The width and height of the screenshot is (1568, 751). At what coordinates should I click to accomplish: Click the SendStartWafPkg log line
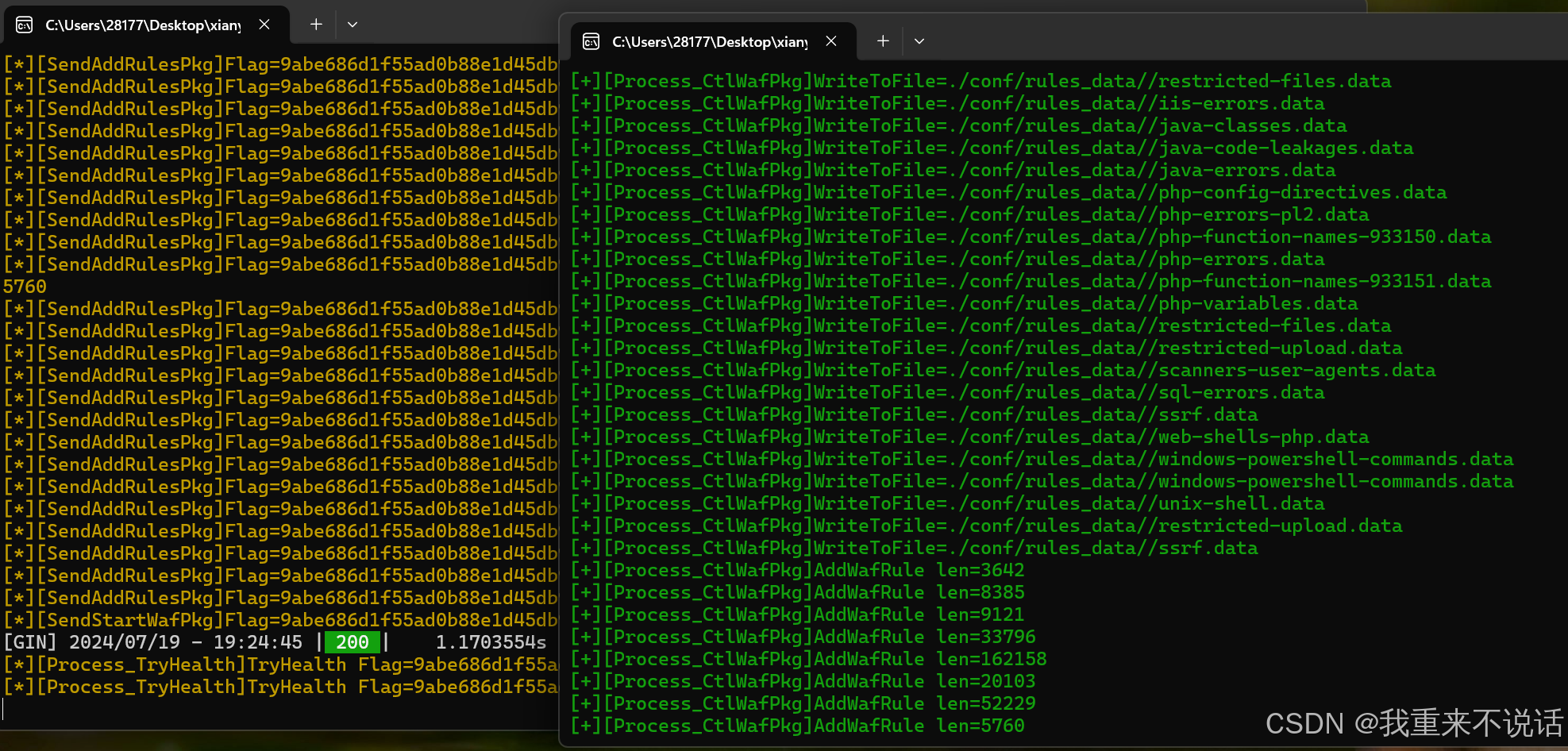[281, 620]
